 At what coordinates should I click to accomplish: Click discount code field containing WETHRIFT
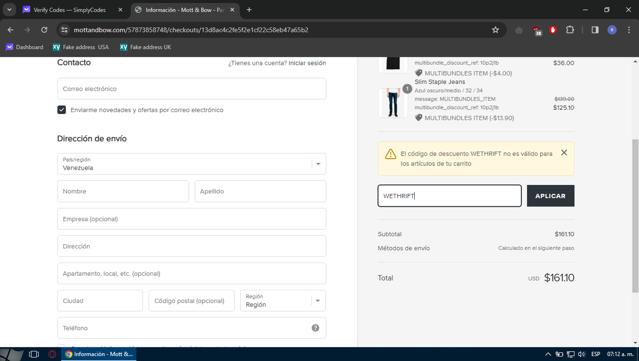[449, 196]
